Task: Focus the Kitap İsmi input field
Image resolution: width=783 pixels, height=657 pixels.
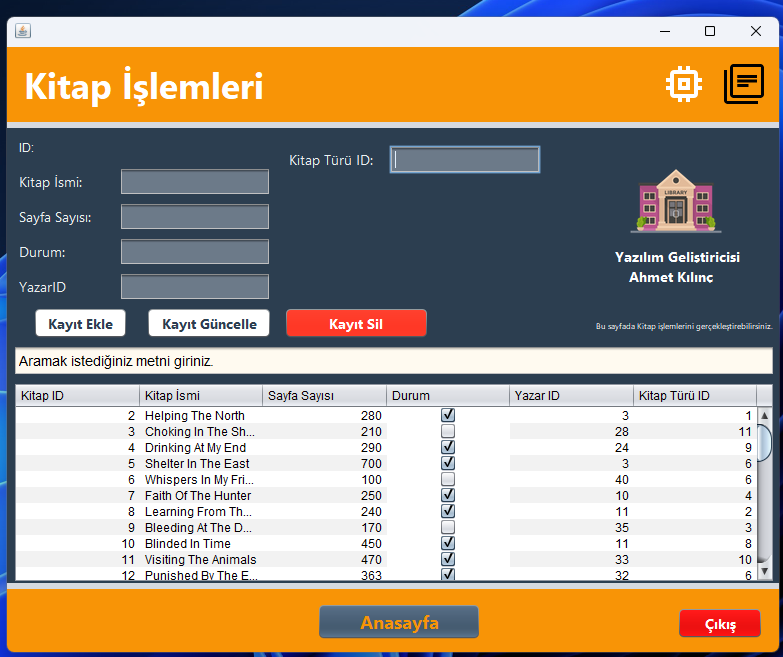Action: [195, 182]
